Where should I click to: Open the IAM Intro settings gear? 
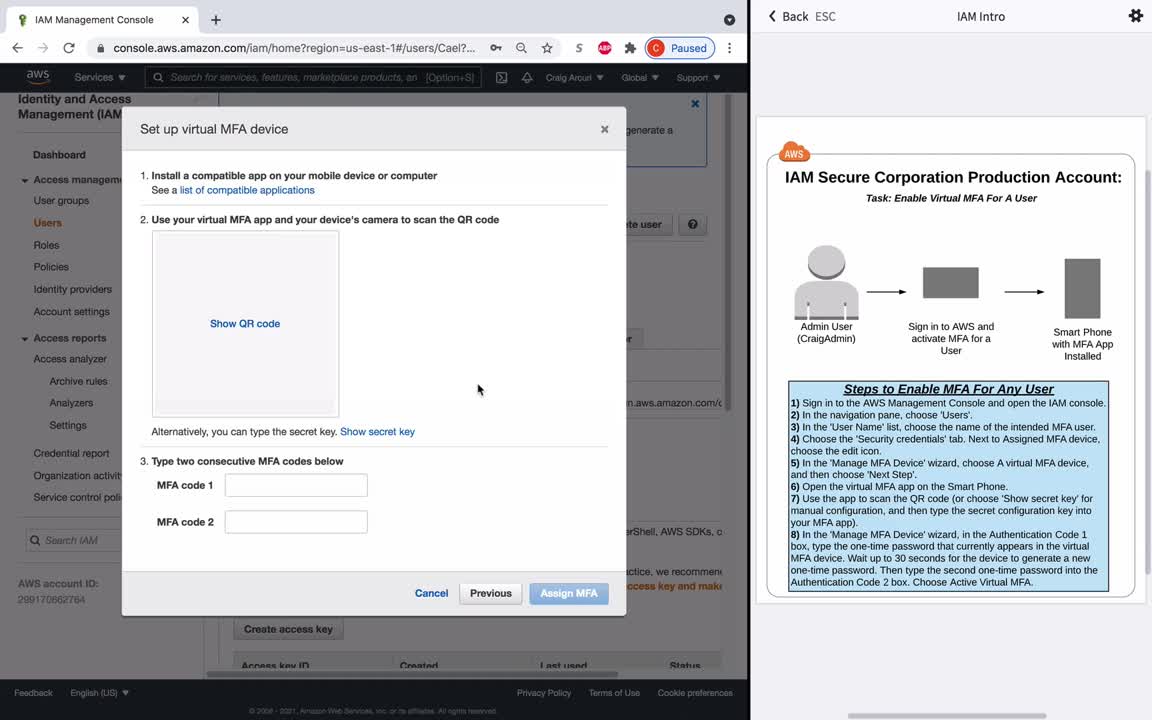tap(1135, 15)
